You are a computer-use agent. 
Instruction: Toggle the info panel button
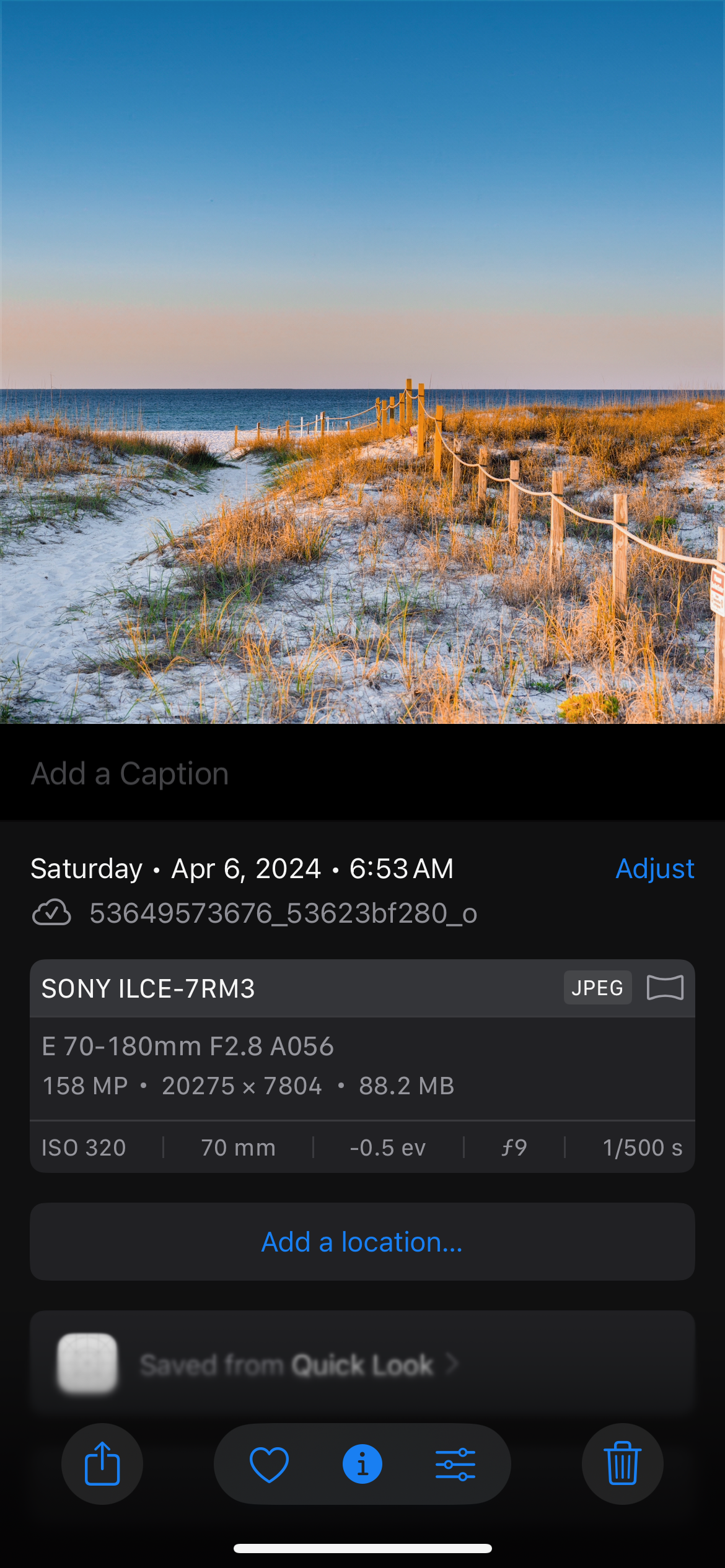click(362, 1464)
